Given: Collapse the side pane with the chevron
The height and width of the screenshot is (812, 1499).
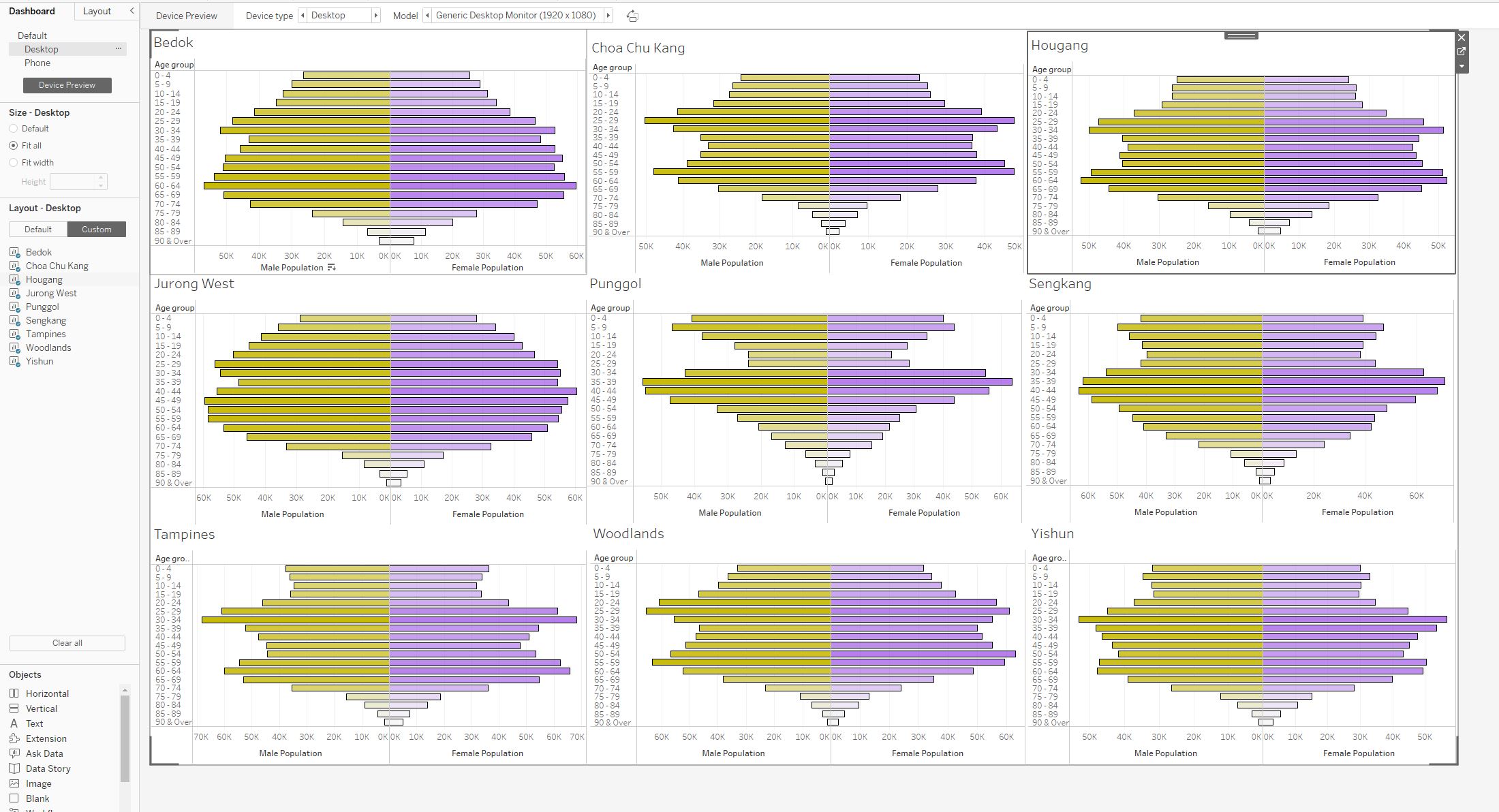Looking at the screenshot, I should pos(132,11).
